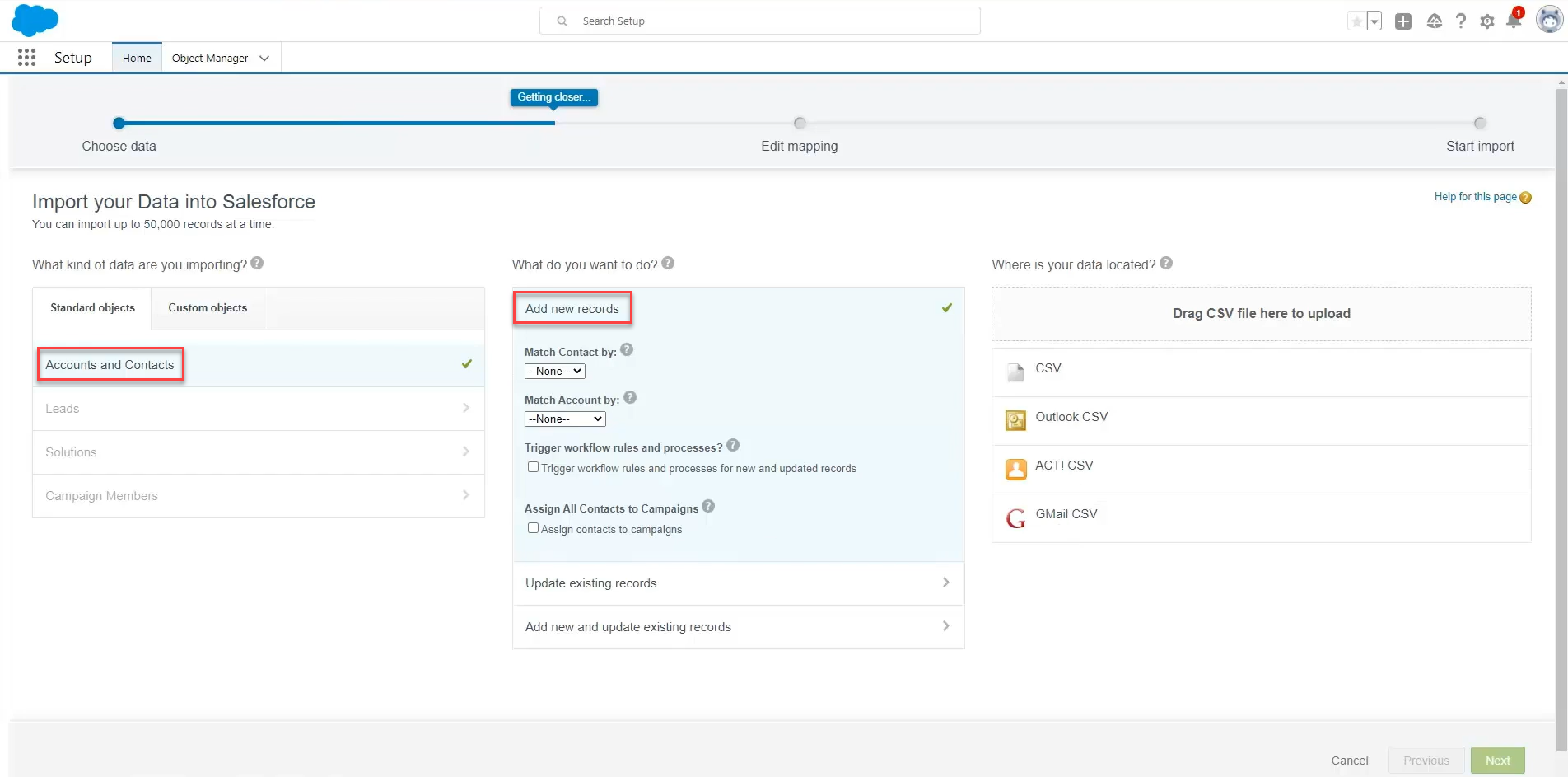
Task: Click the Drag CSV file upload area
Action: pyautogui.click(x=1261, y=314)
